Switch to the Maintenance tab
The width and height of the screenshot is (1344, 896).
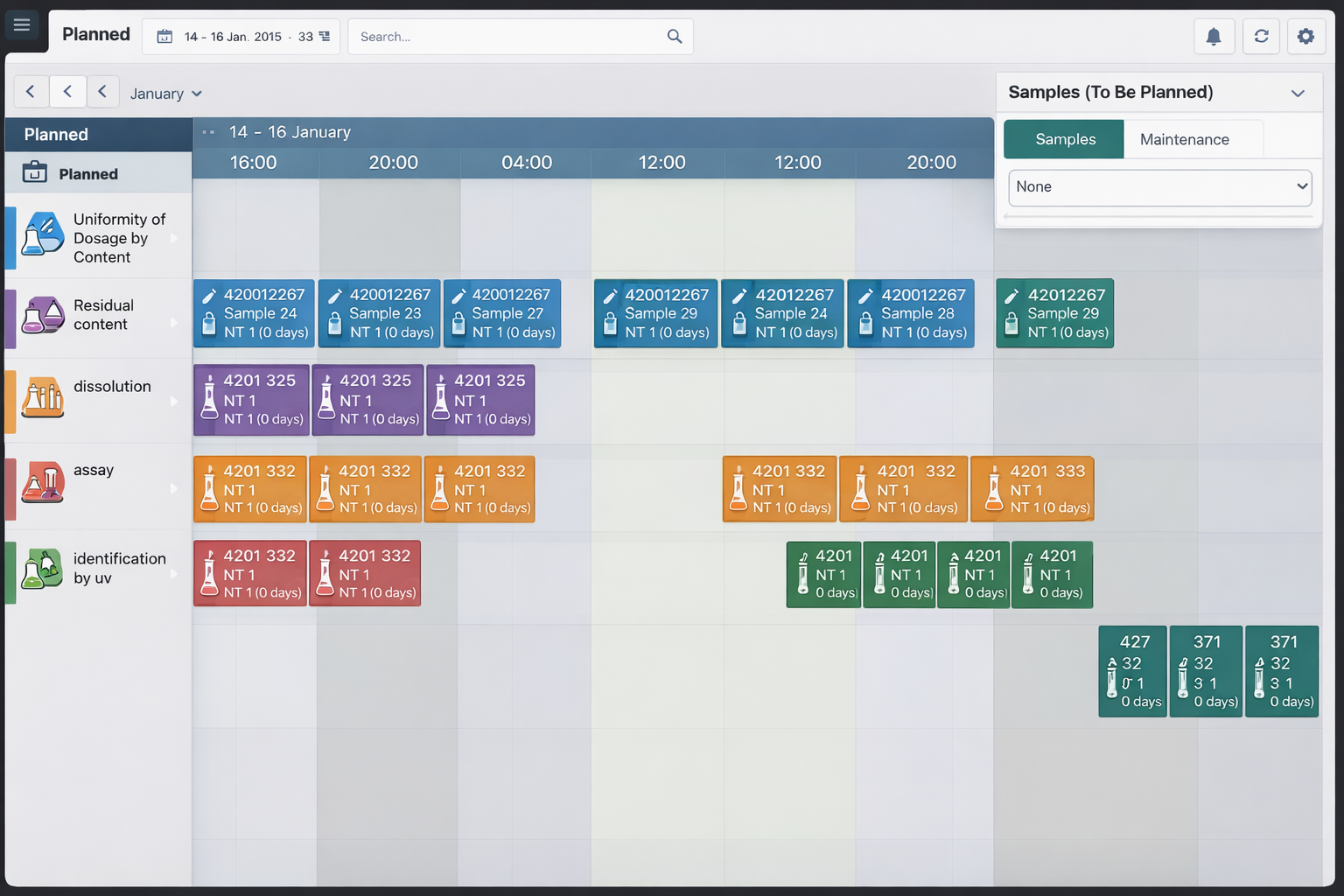coord(1184,140)
